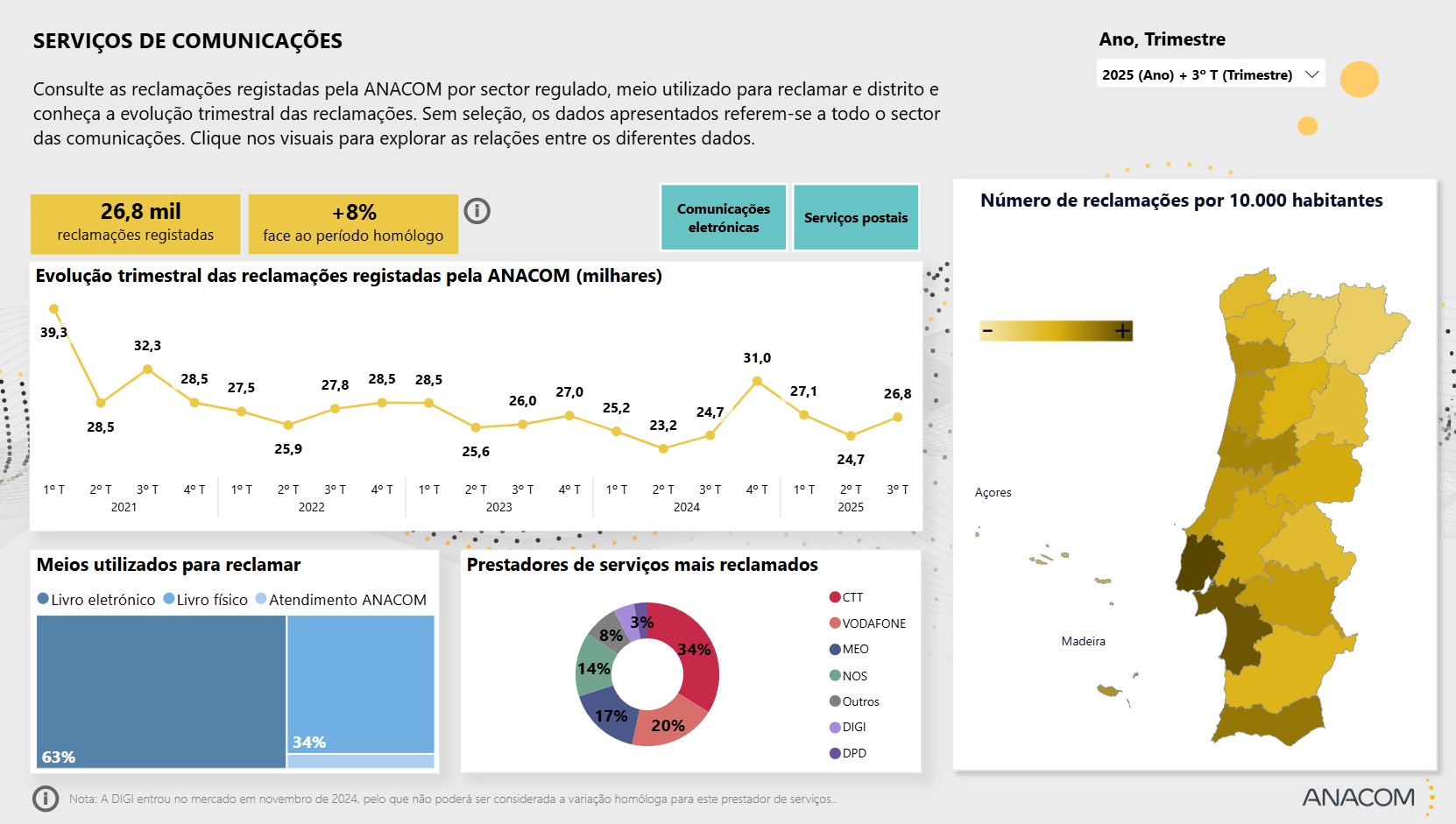Click the info icon beside the +8% card
This screenshot has height=824, width=1456.
tap(477, 211)
